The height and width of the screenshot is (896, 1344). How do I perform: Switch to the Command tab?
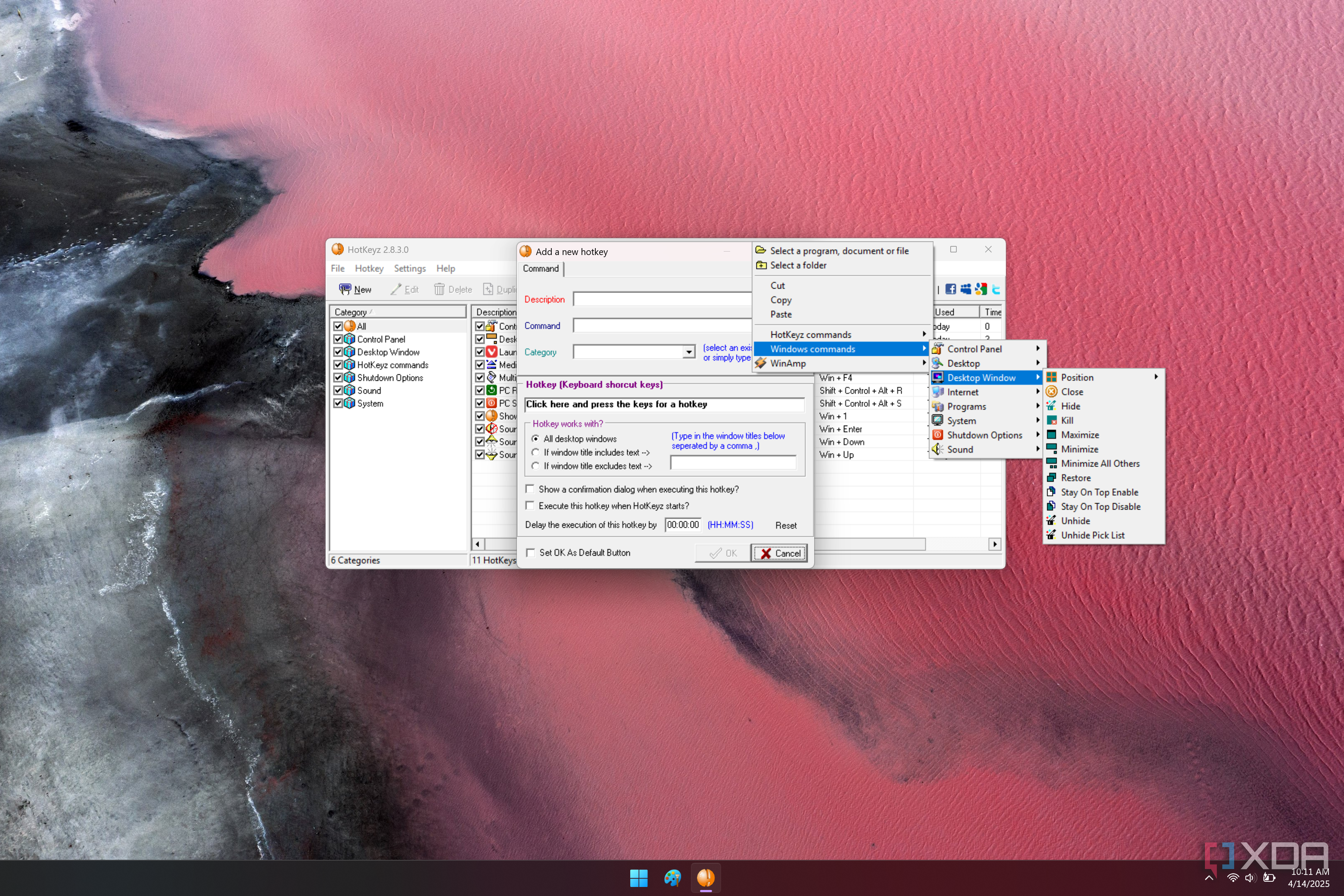pyautogui.click(x=541, y=268)
